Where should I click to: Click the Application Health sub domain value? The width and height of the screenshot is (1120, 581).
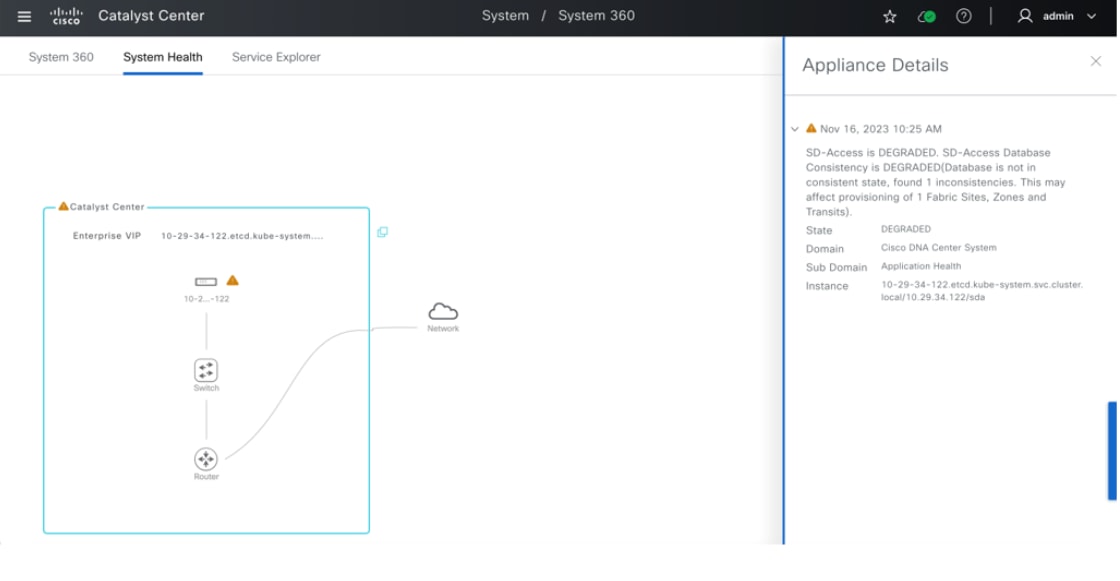921,267
